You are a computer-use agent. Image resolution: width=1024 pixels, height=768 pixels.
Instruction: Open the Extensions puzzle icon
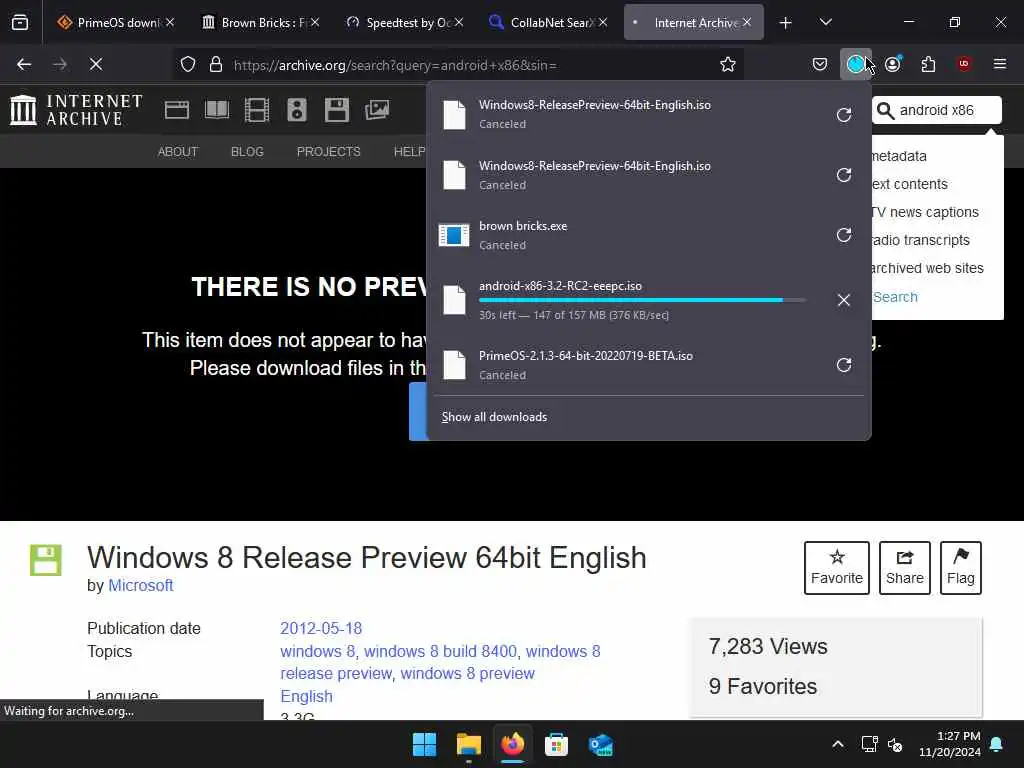coord(928,64)
